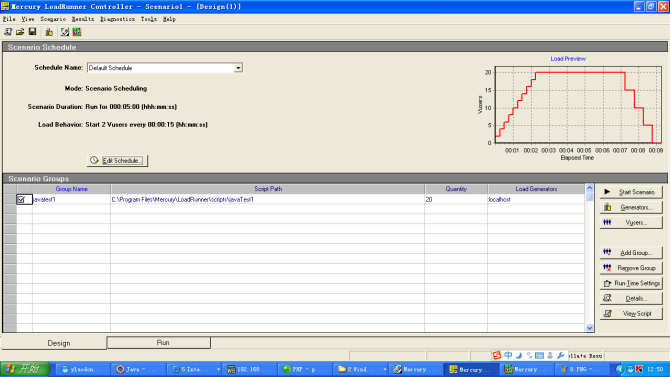Click the wrench settings IME icon
The height and width of the screenshot is (377, 670).
point(561,355)
